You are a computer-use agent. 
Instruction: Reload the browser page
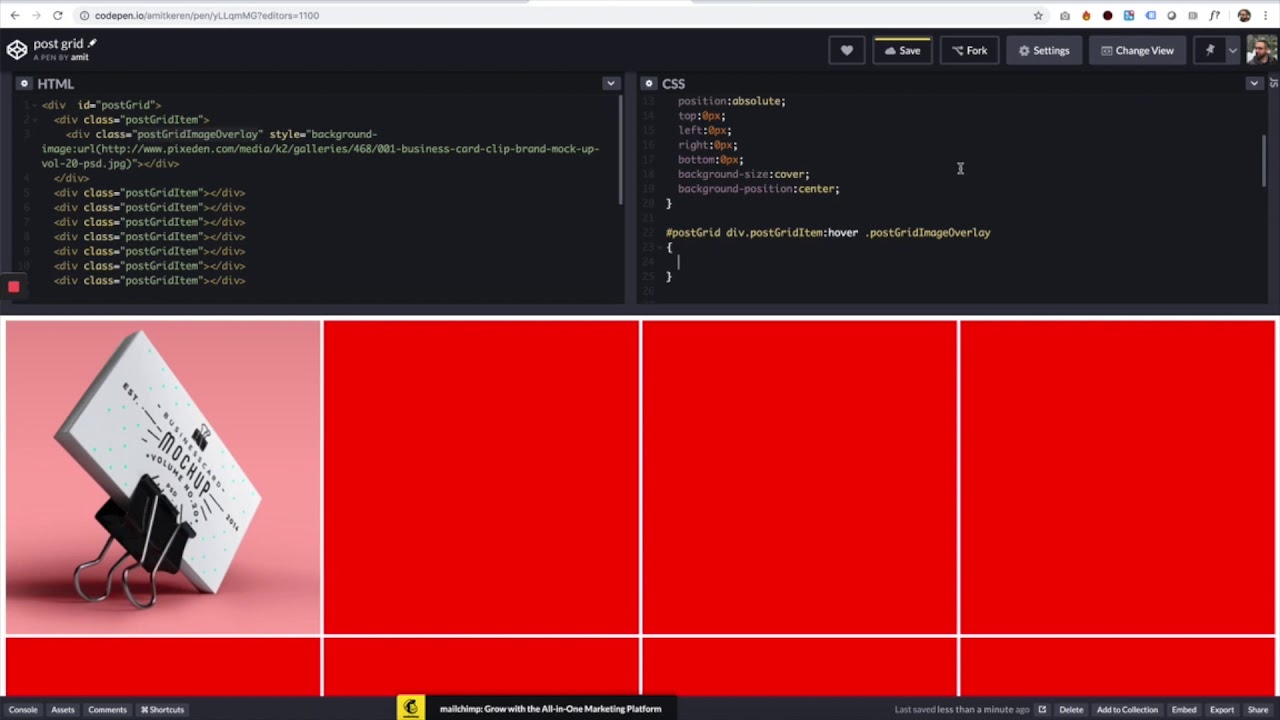[x=58, y=15]
